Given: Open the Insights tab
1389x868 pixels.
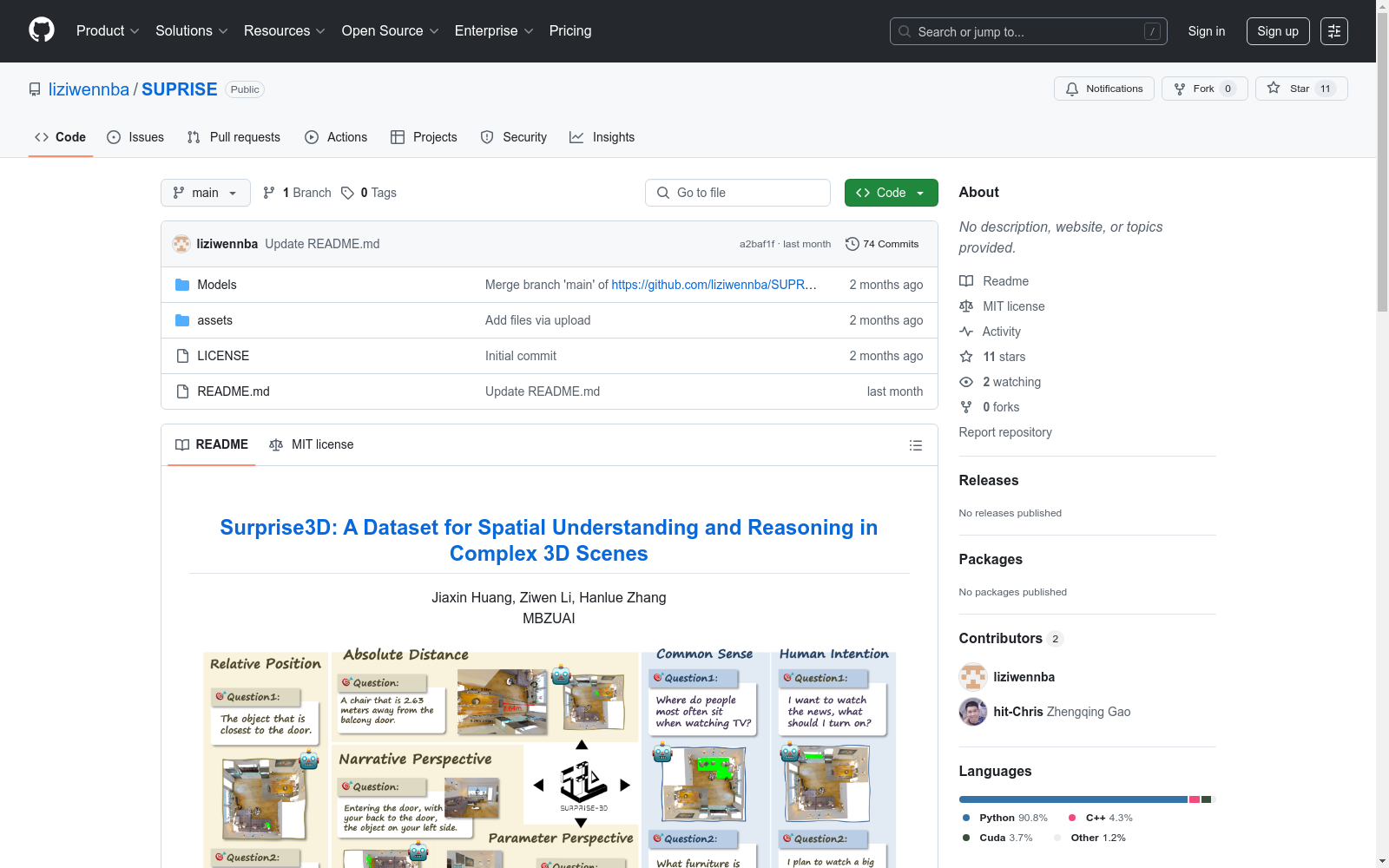Looking at the screenshot, I should click(x=602, y=137).
